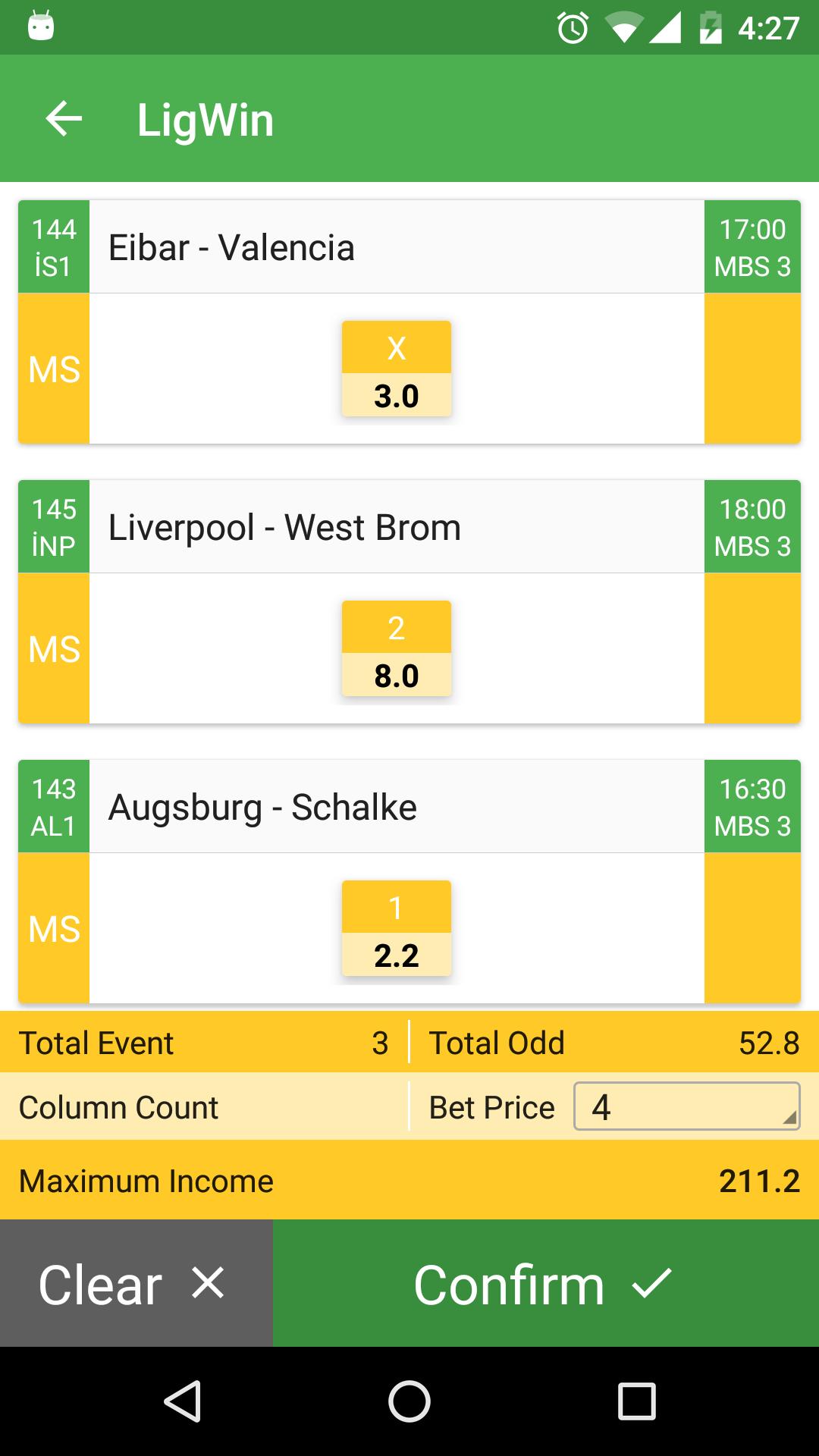
Task: Confirm the bet slip
Action: click(x=545, y=1284)
